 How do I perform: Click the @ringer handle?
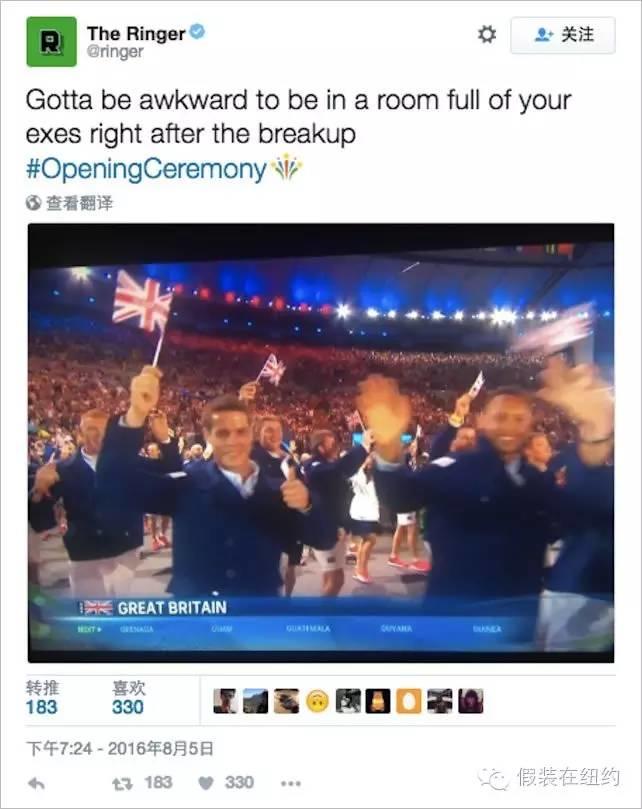(x=115, y=52)
